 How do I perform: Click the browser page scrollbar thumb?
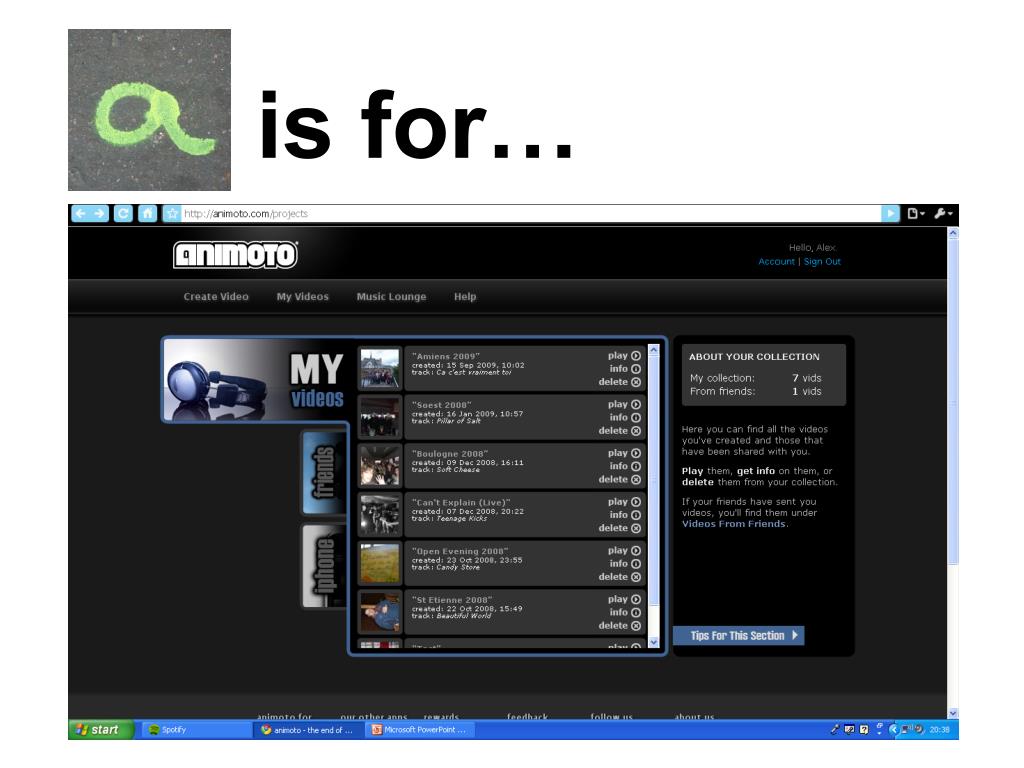point(953,402)
